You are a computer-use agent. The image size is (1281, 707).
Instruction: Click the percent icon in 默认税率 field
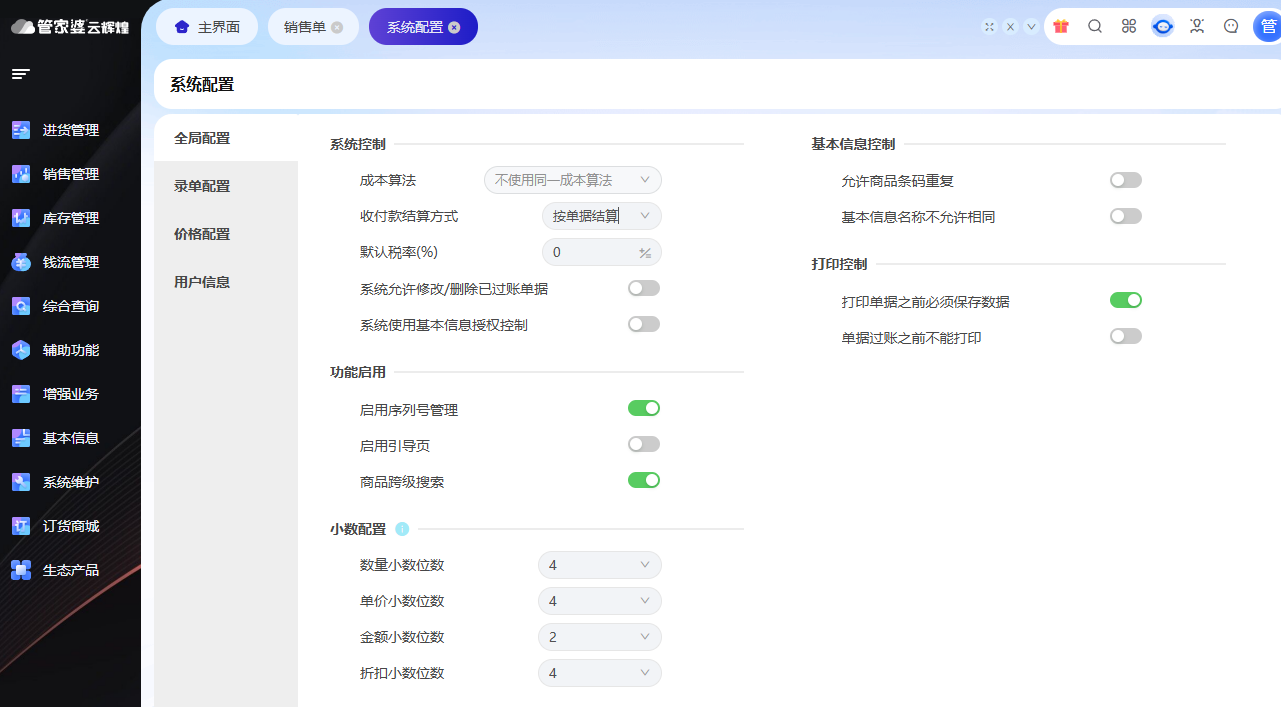(x=645, y=253)
